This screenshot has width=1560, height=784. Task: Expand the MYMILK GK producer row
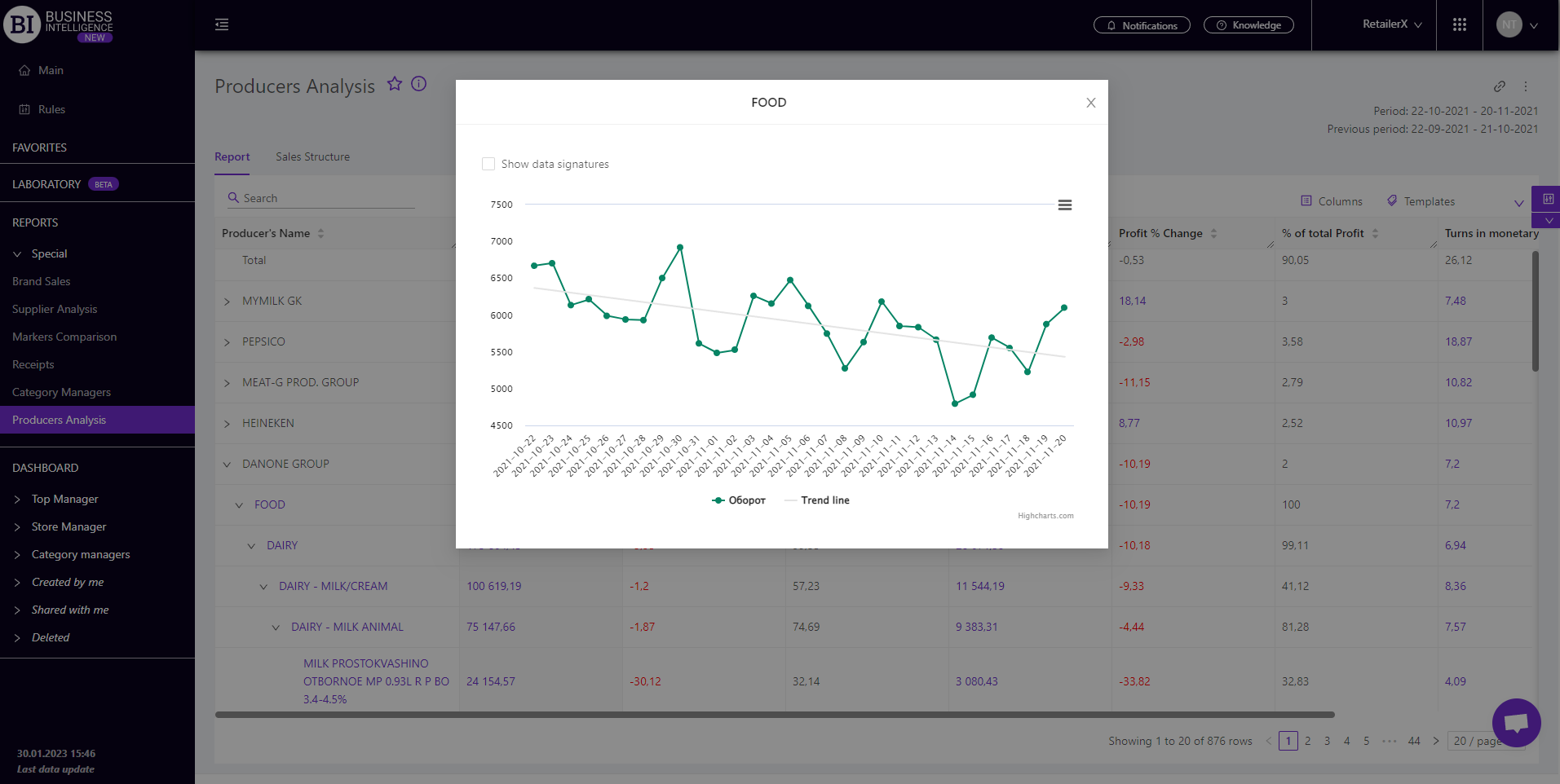point(228,302)
